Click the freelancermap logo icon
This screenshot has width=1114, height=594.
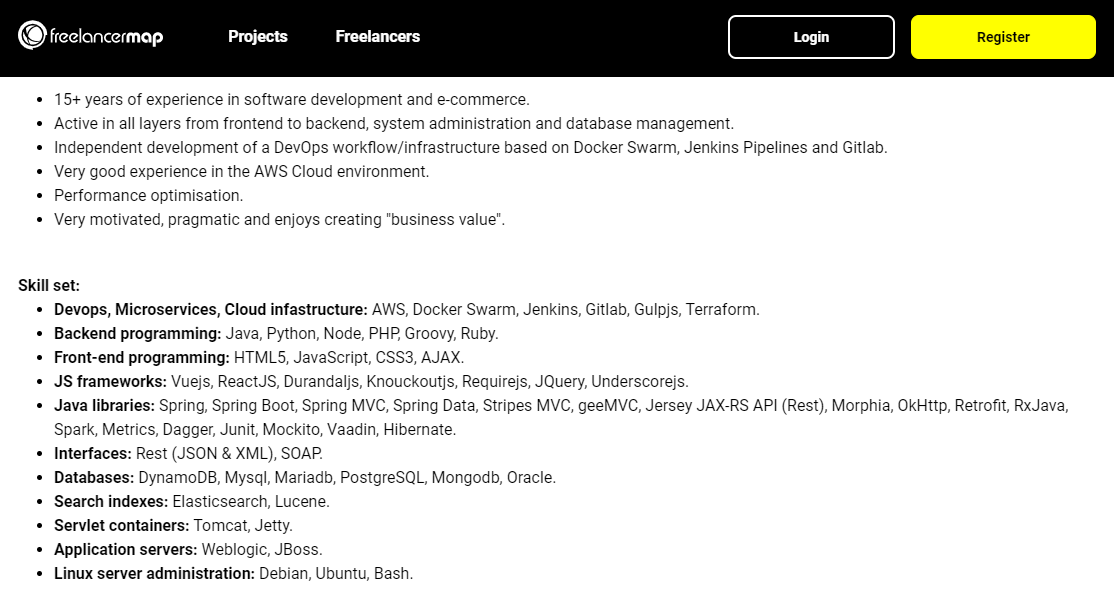(32, 37)
